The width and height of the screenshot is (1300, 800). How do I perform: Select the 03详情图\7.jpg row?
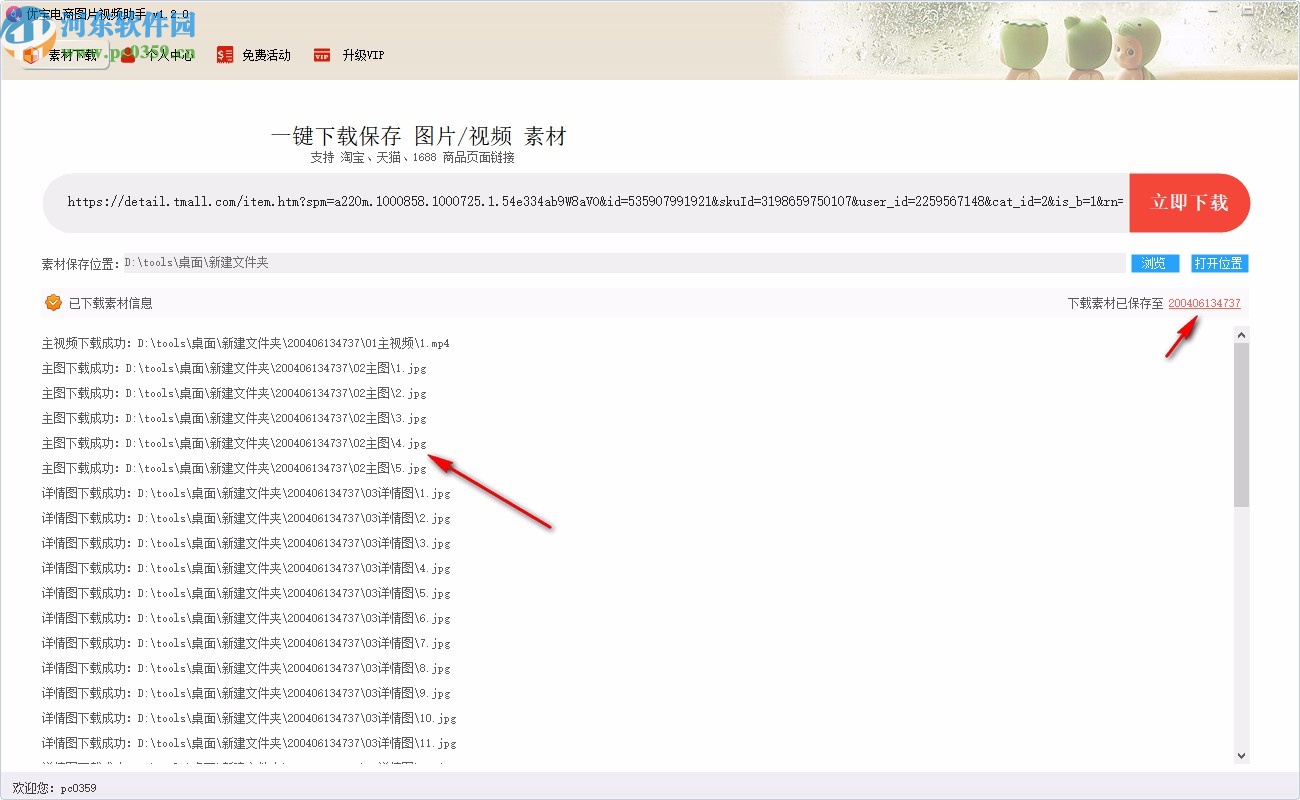(246, 644)
